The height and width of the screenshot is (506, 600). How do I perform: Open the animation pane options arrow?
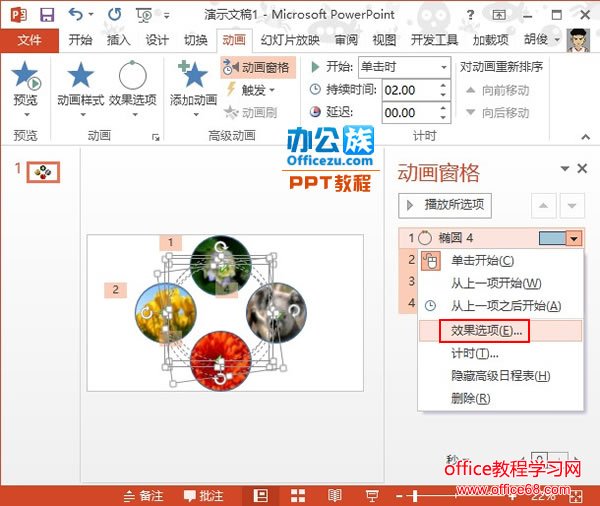click(x=564, y=168)
